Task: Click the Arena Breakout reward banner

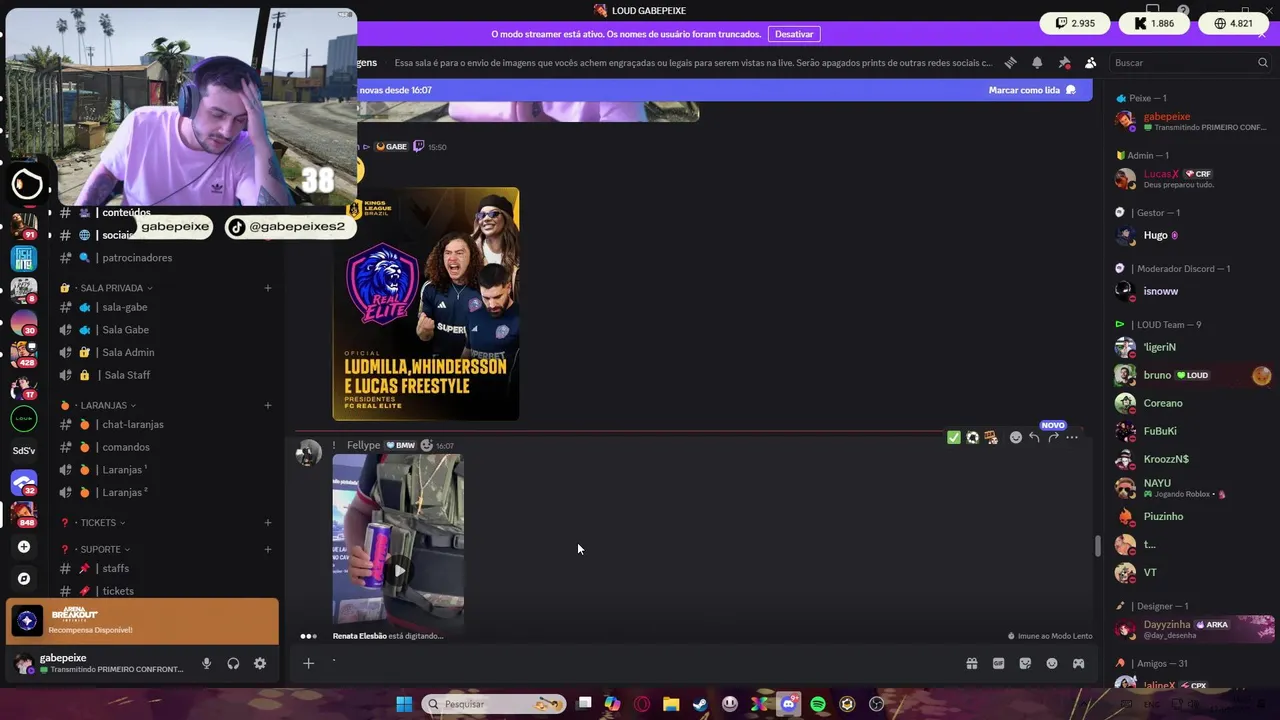Action: click(142, 621)
